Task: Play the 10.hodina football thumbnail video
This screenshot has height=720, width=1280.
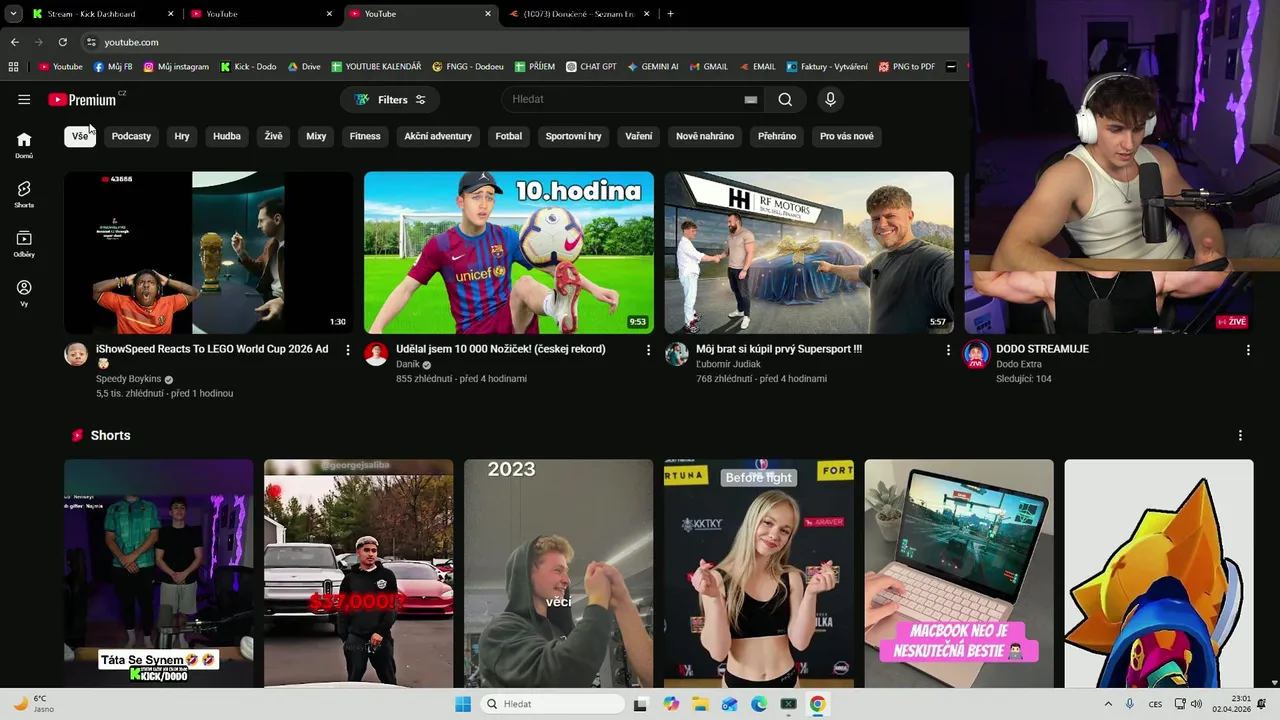Action: (x=509, y=252)
